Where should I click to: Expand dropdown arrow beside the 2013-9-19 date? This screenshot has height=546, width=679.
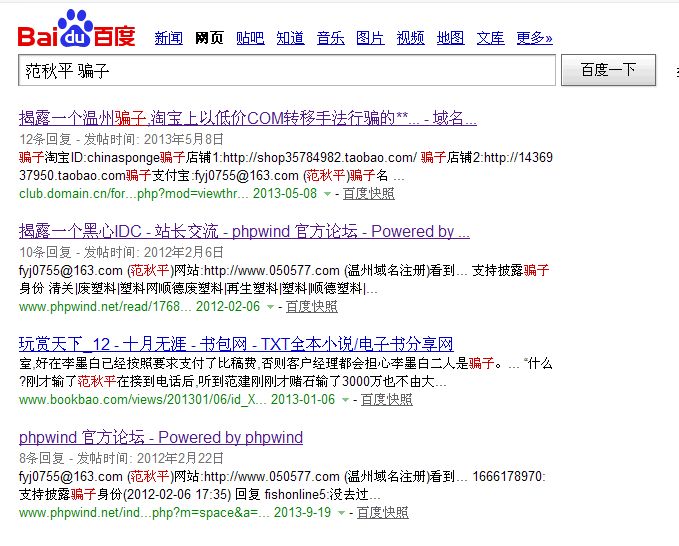(341, 513)
